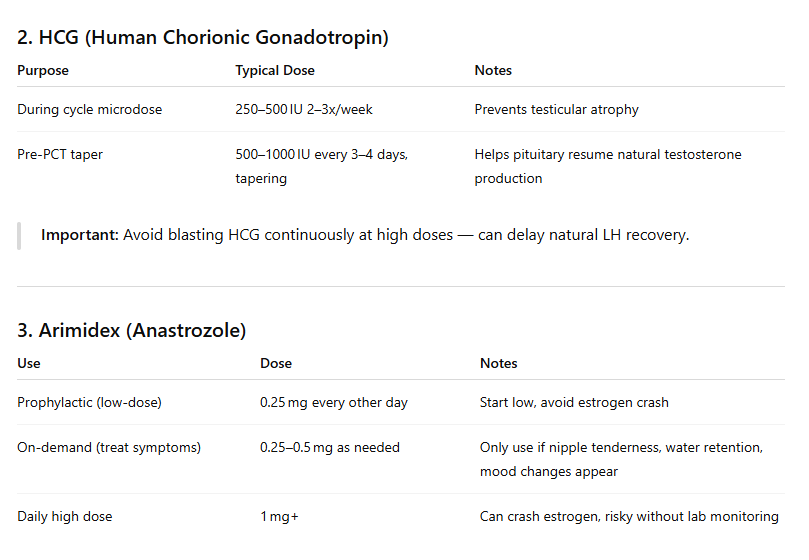
Task: Click the On-demand (treat symptoms) cell
Action: [109, 447]
